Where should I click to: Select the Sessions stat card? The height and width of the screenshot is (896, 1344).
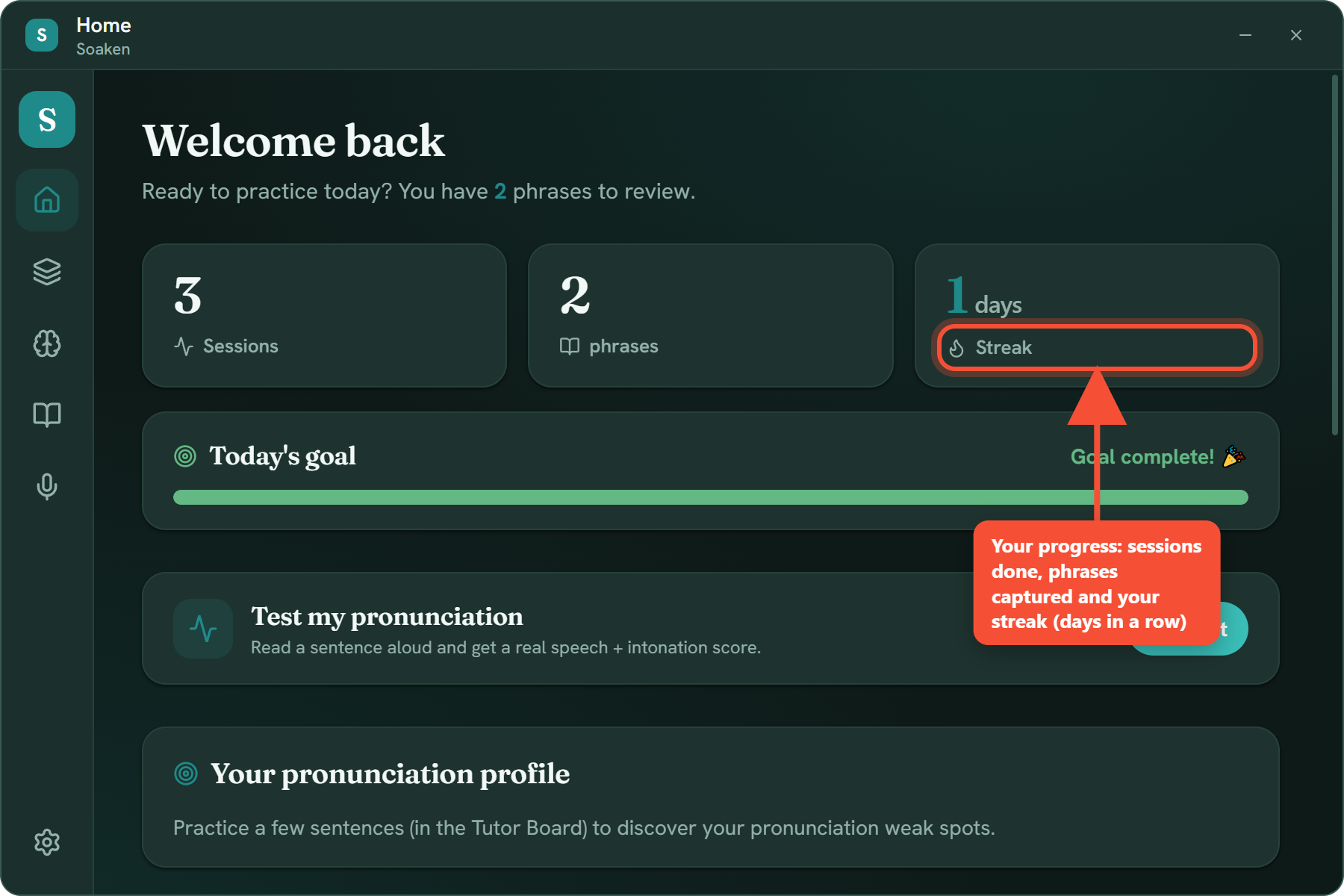click(x=325, y=315)
